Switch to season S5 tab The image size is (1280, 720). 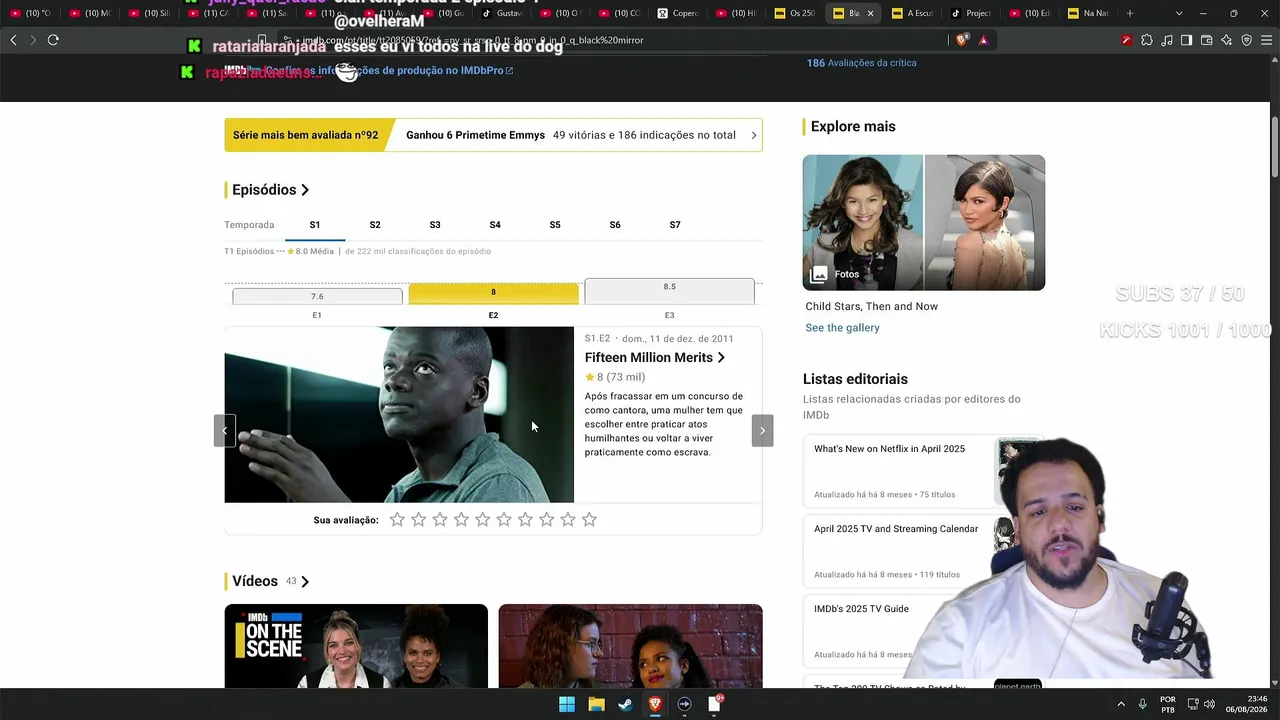pos(555,225)
